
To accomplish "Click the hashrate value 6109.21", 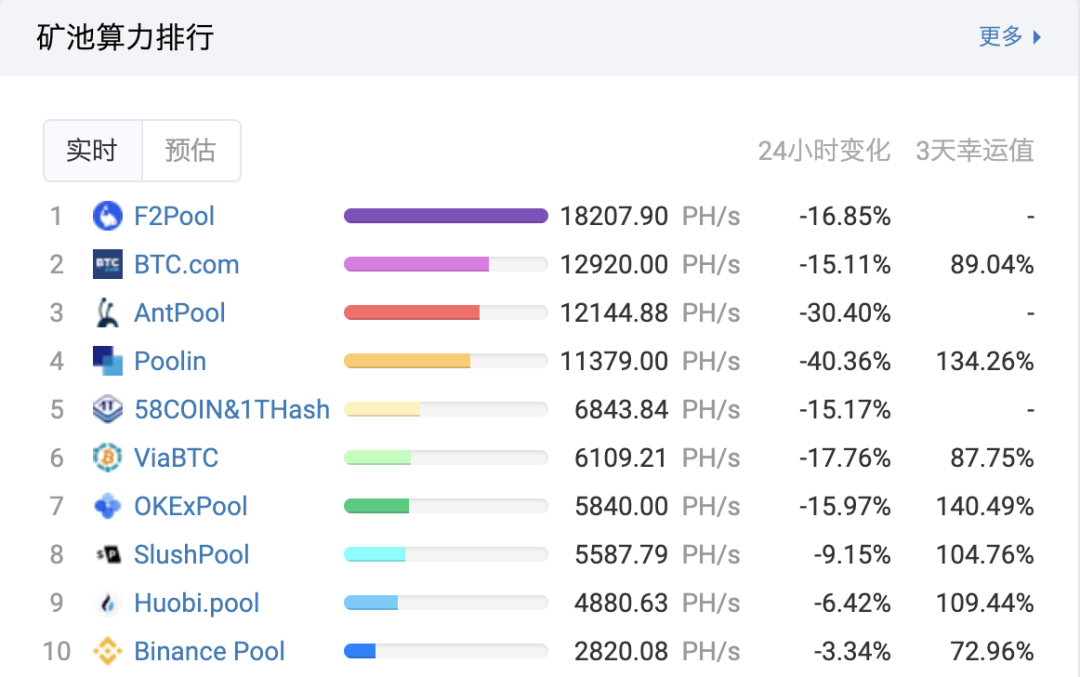I will [621, 457].
